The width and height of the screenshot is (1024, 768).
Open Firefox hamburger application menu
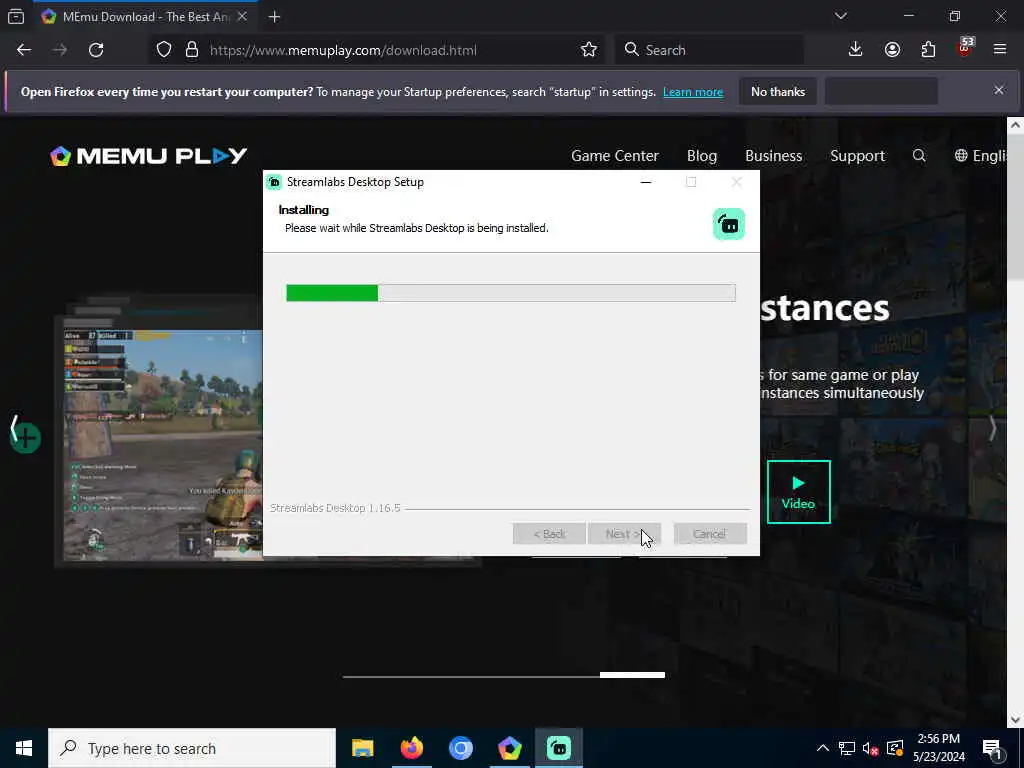[1000, 50]
